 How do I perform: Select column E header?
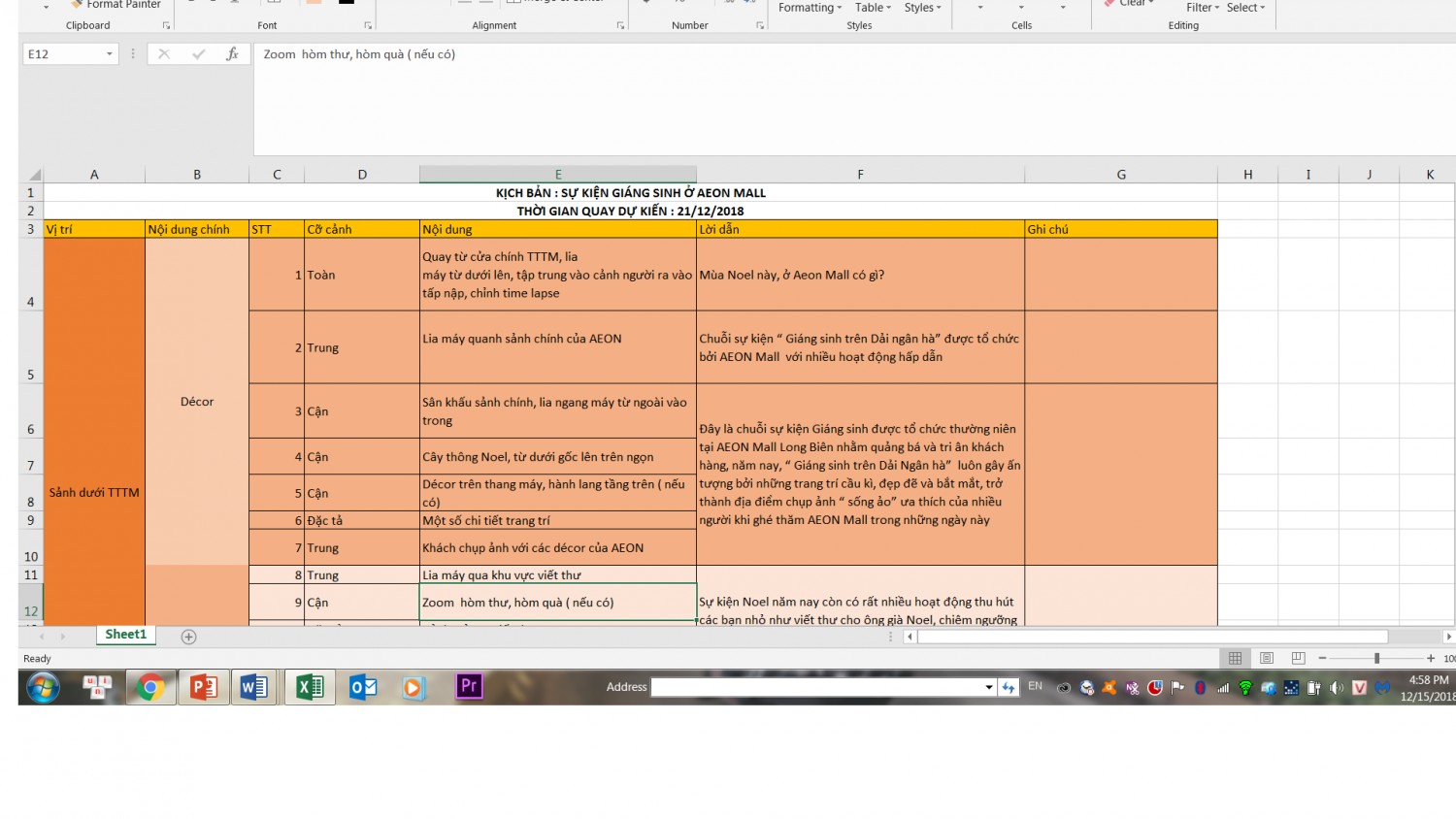point(558,175)
